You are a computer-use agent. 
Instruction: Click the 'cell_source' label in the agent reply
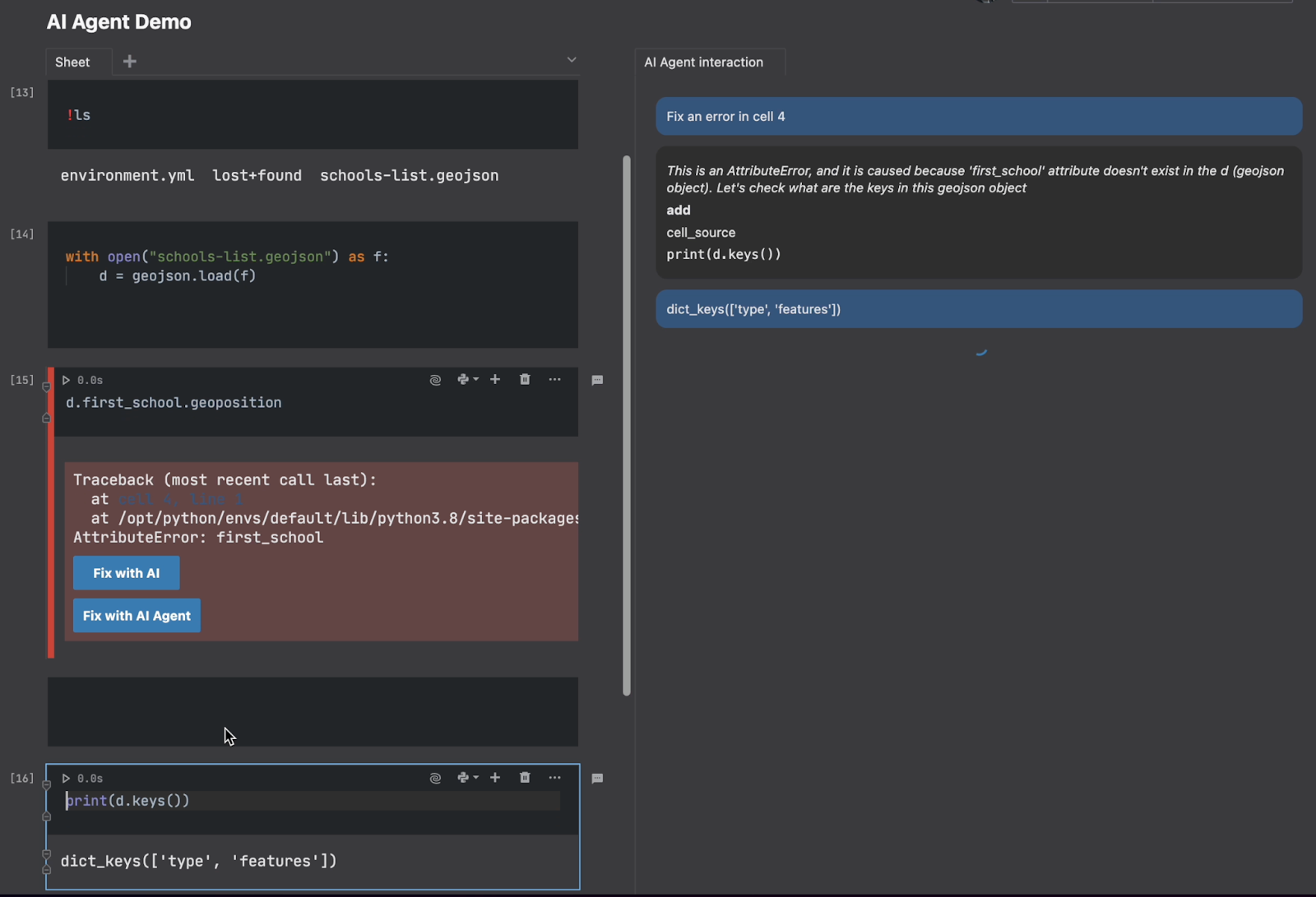(701, 233)
